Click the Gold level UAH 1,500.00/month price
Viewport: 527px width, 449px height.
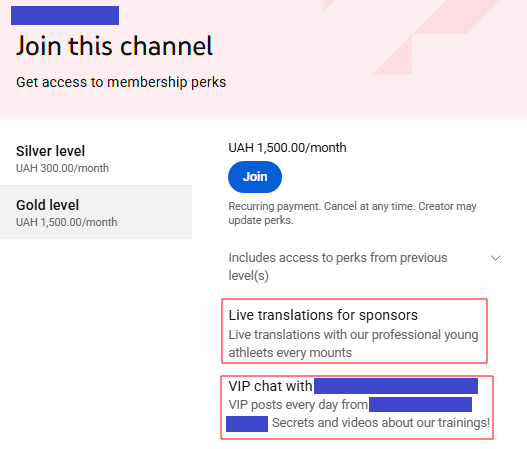(67, 222)
